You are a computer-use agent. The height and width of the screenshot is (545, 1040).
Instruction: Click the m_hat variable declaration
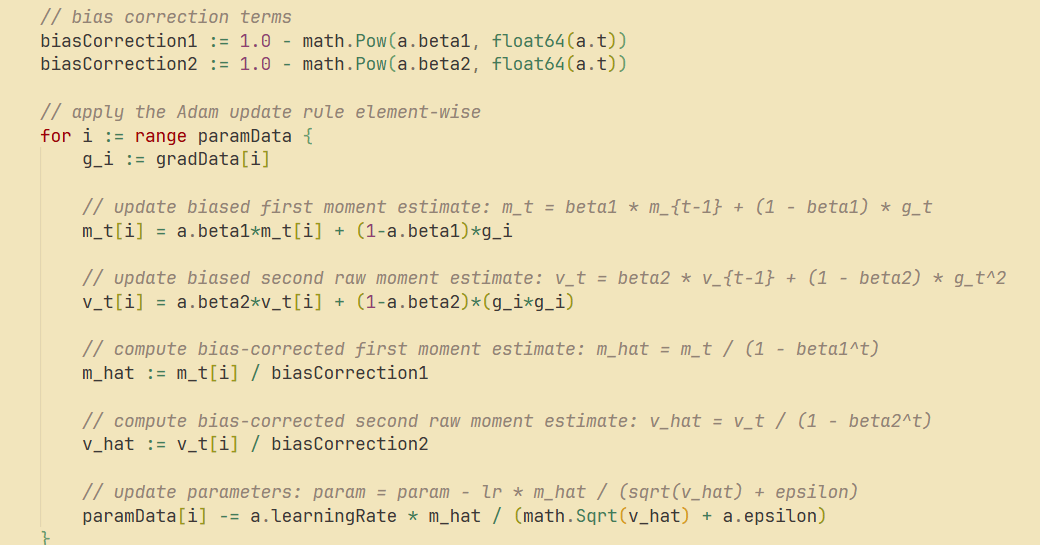[x=108, y=373]
